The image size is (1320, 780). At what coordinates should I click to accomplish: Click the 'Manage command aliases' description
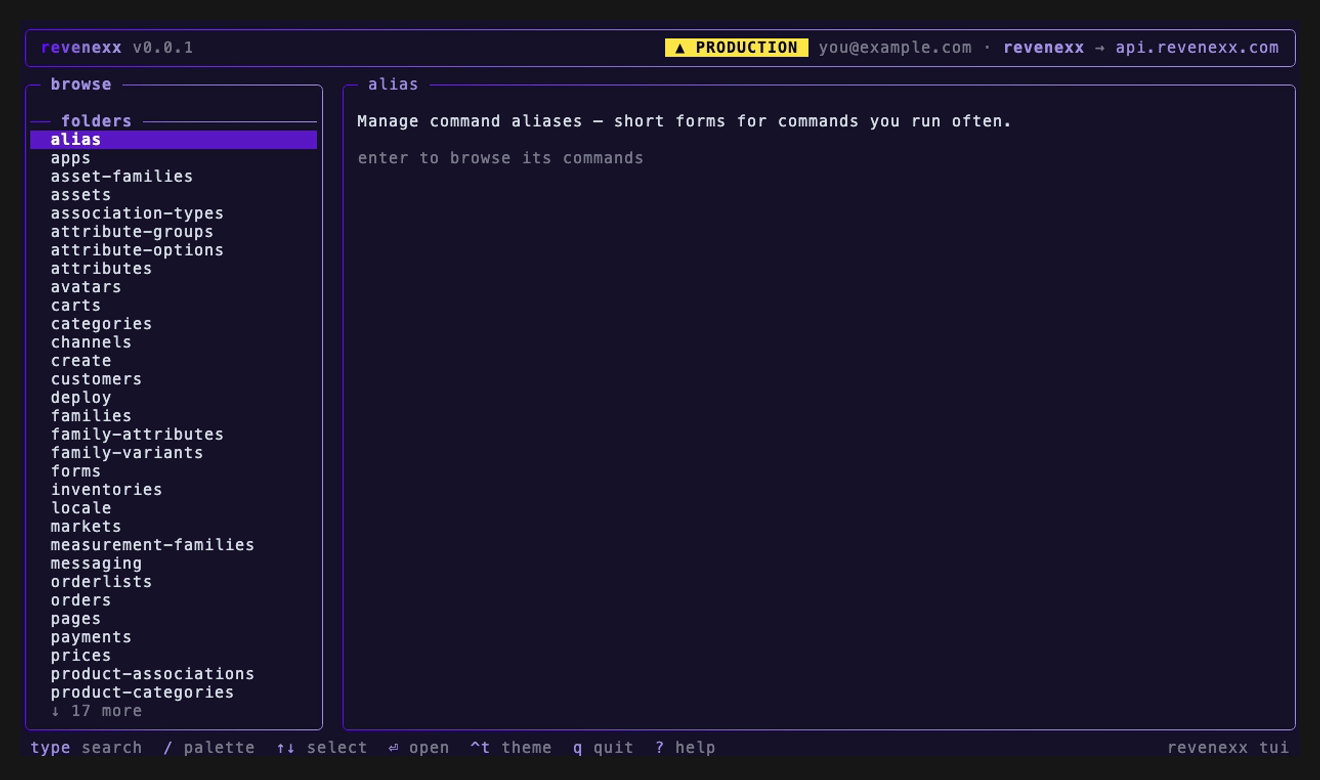tap(685, 121)
